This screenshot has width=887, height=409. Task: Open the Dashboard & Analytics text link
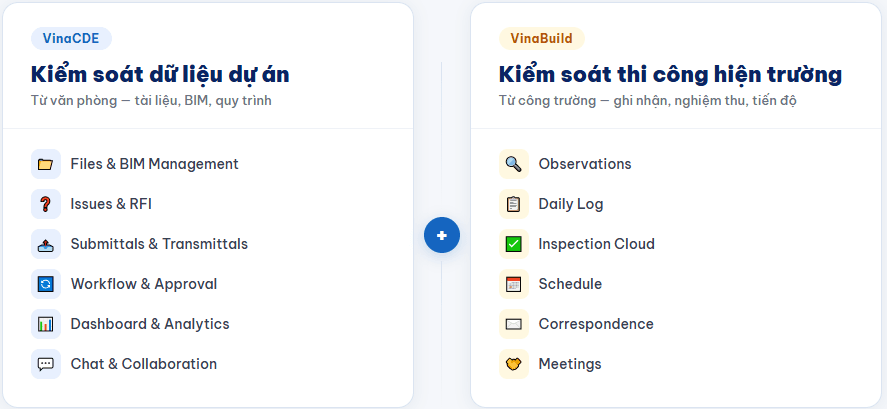point(150,324)
